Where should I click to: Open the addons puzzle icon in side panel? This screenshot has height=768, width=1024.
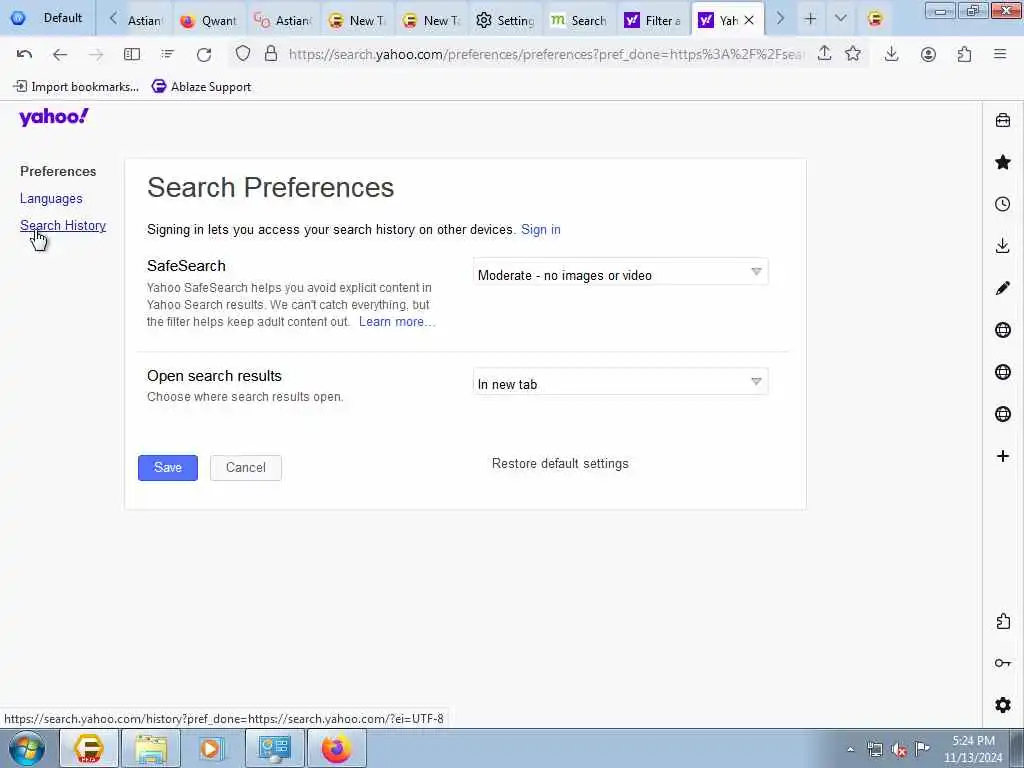pyautogui.click(x=1003, y=621)
